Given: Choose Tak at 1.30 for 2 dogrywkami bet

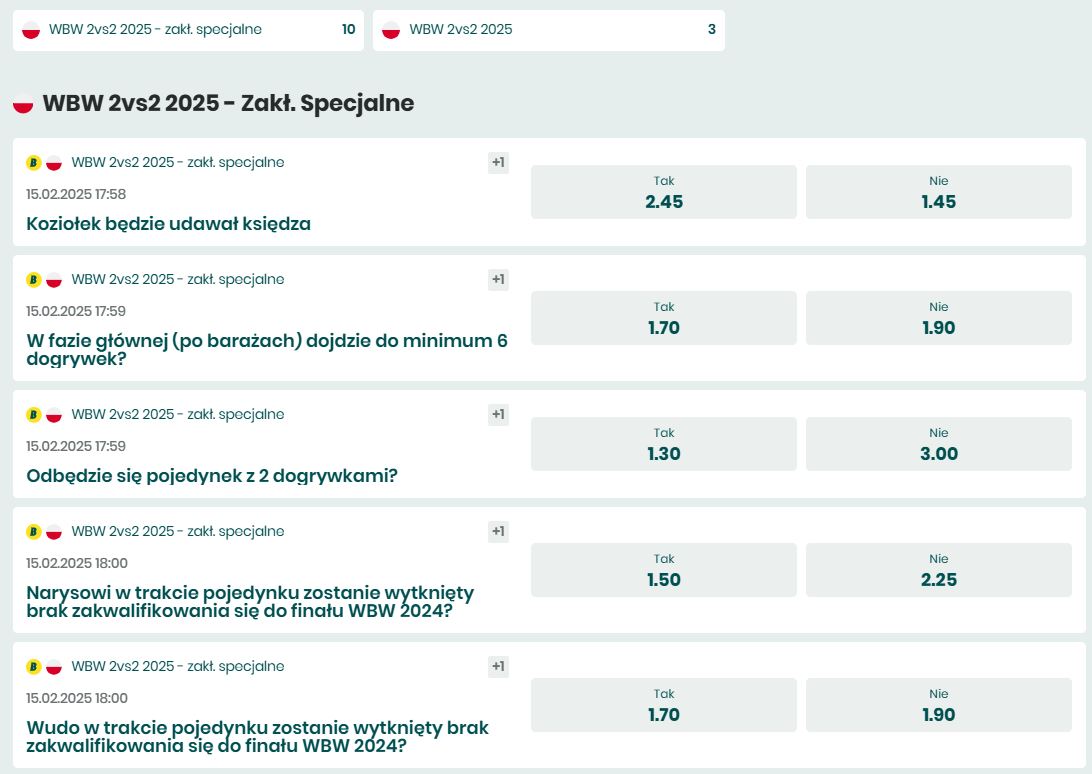Looking at the screenshot, I should point(663,444).
